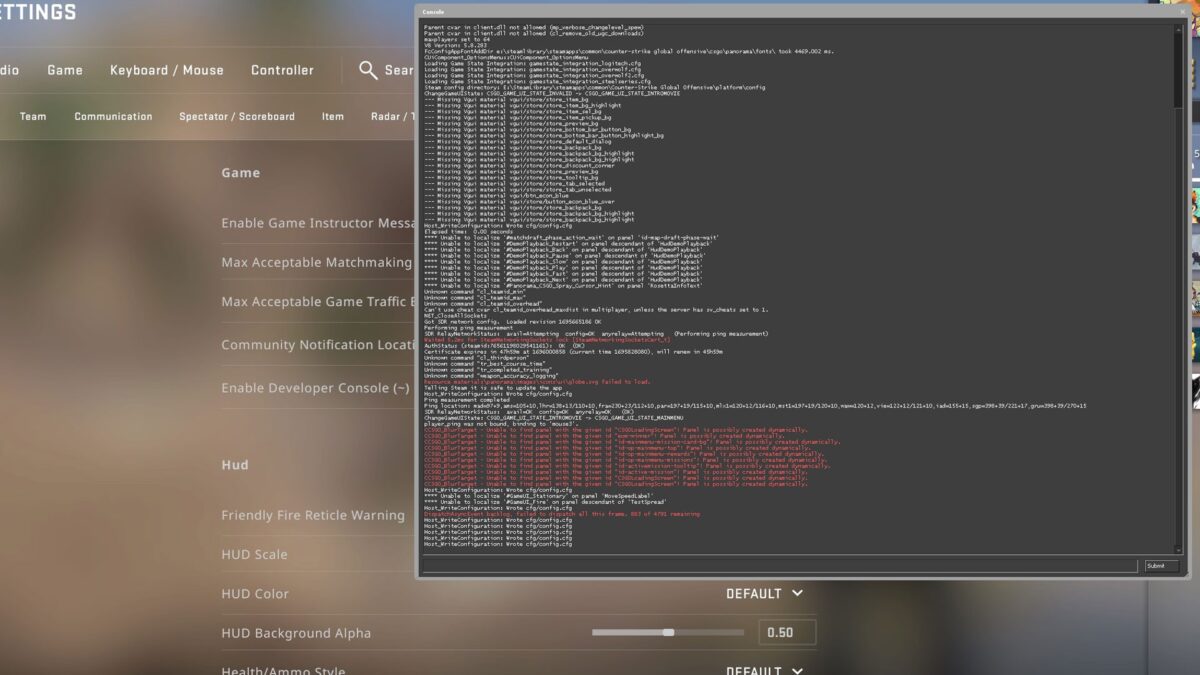
Task: Open the Keyboard / Mouse settings tab
Action: pos(167,70)
